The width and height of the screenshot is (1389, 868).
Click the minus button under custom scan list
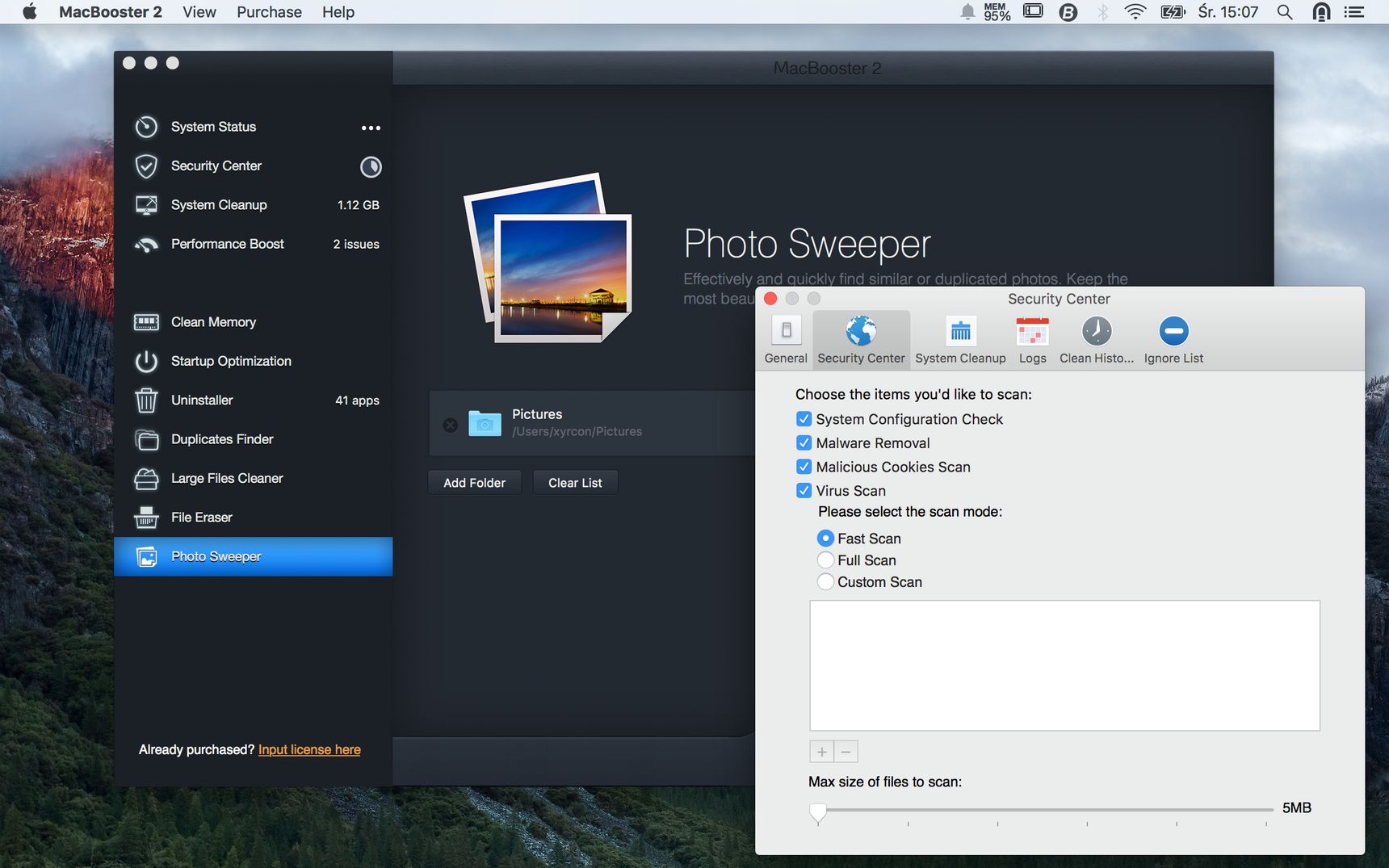846,752
